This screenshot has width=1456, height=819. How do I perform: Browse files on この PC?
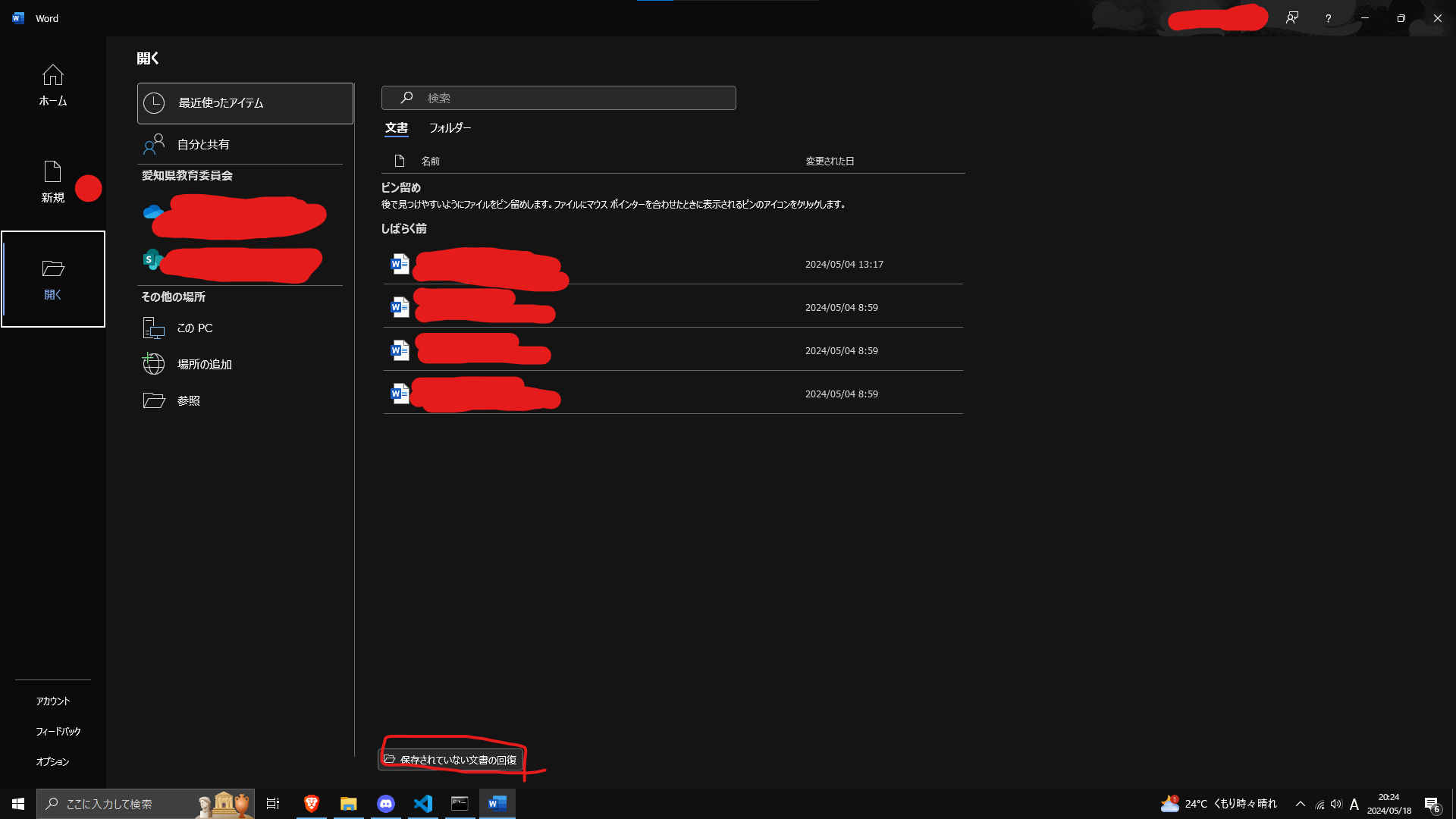(x=194, y=328)
